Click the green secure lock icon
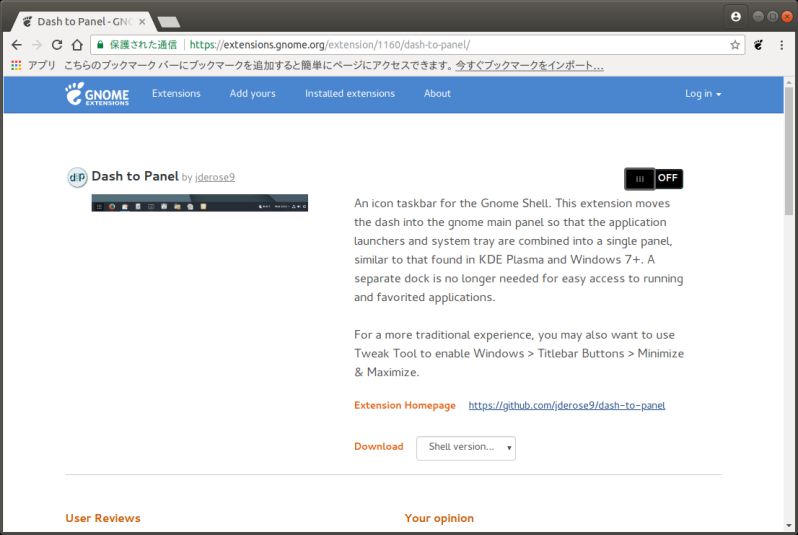 click(100, 45)
